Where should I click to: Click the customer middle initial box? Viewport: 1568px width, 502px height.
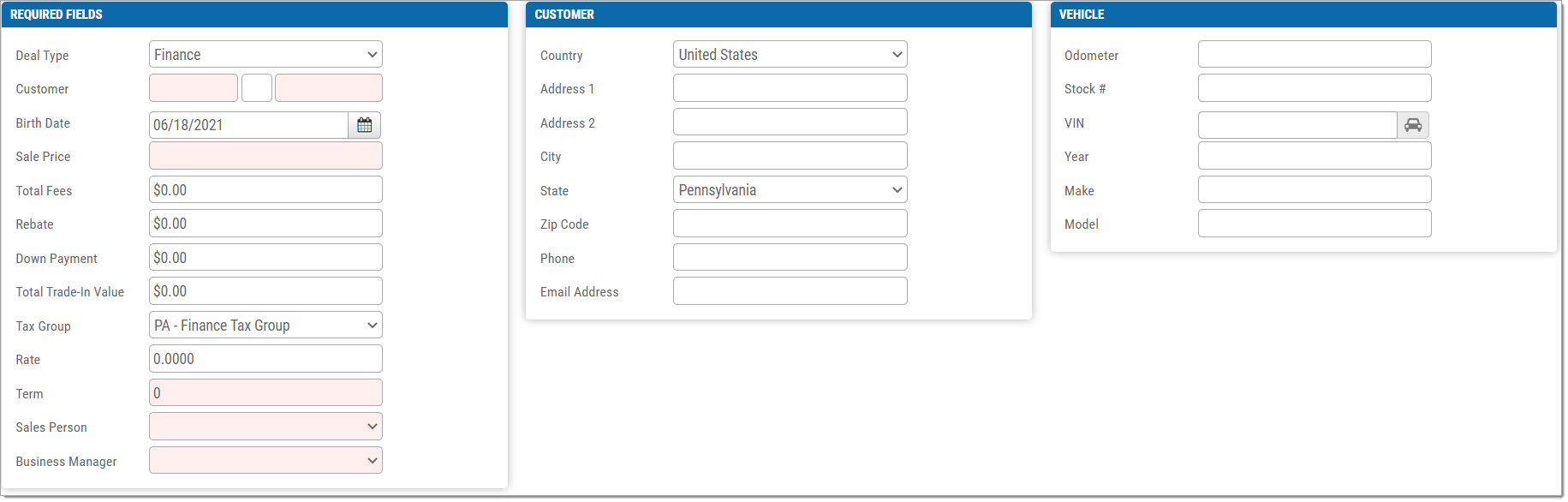click(257, 88)
